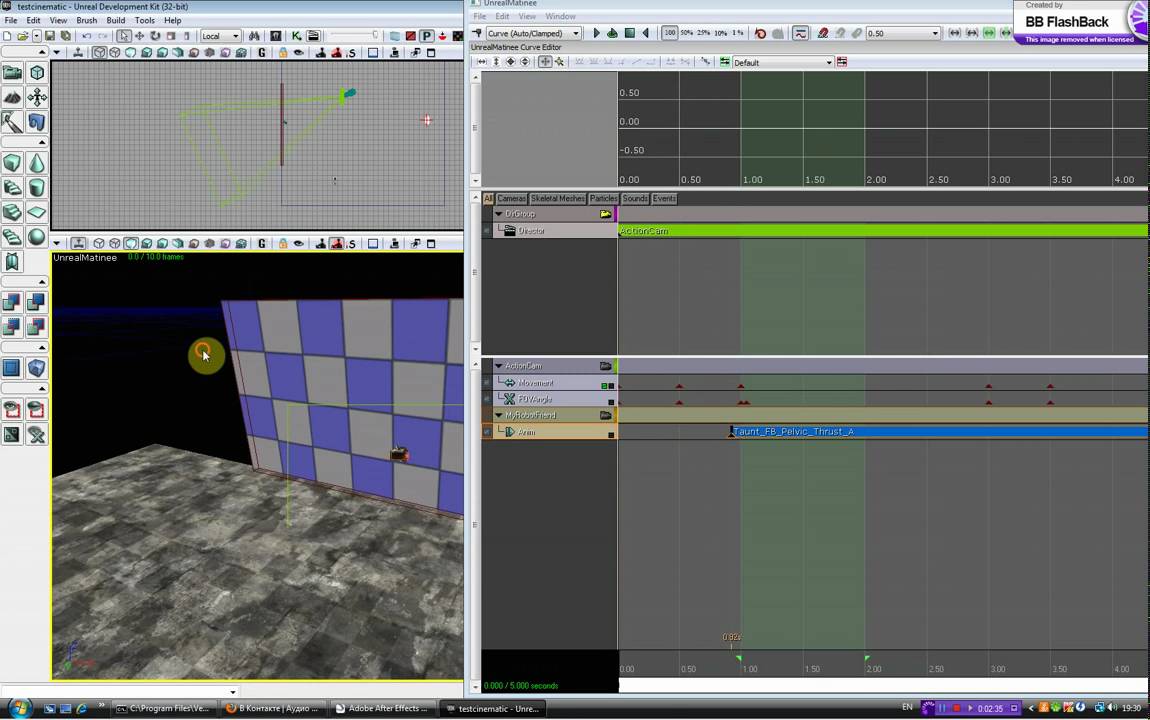1150x720 pixels.
Task: Click the binoculars Find Actors icon
Action: pos(254,35)
